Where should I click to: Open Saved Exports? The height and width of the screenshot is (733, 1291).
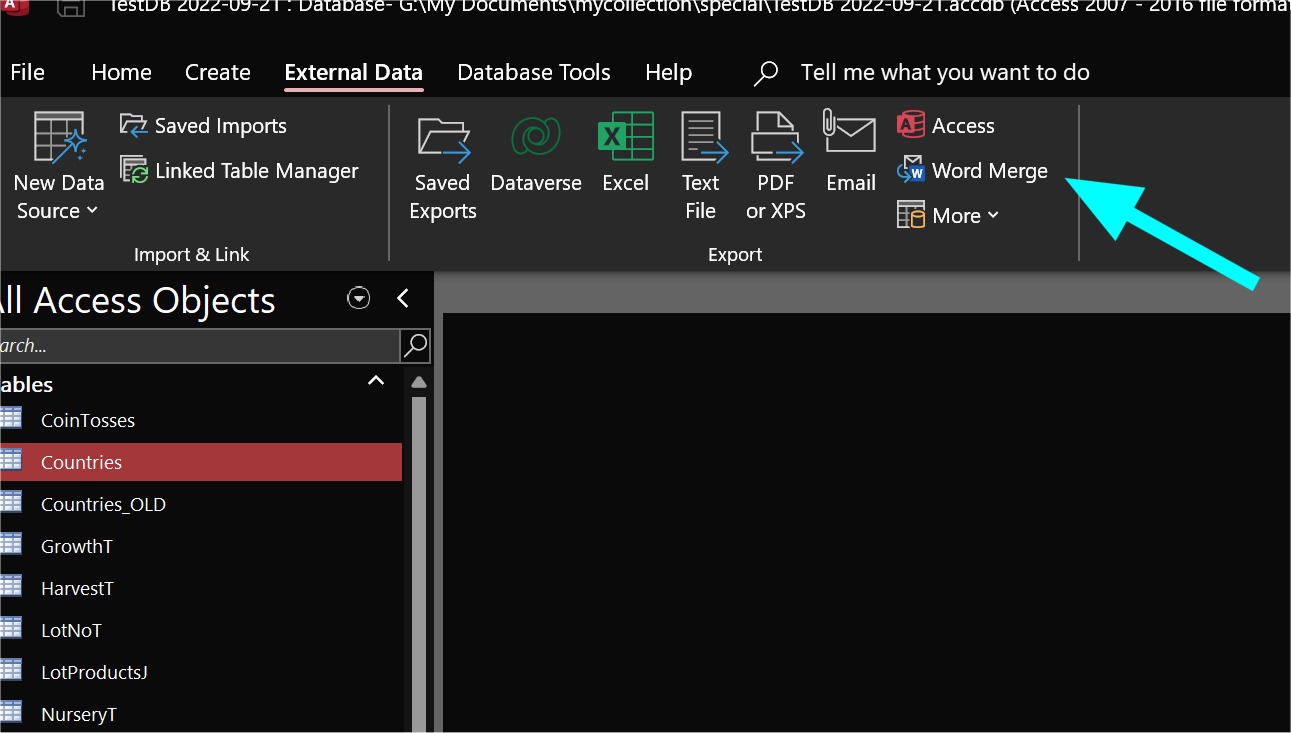click(x=443, y=166)
